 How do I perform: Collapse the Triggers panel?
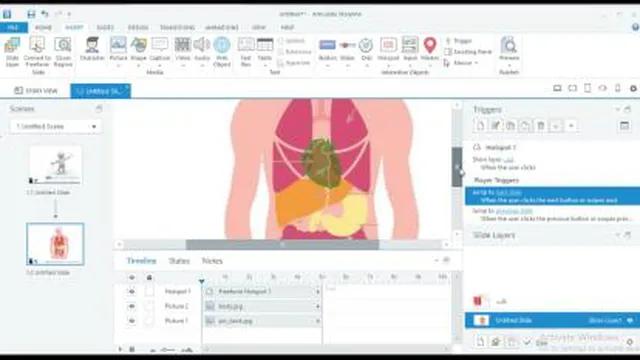pyautogui.click(x=617, y=109)
